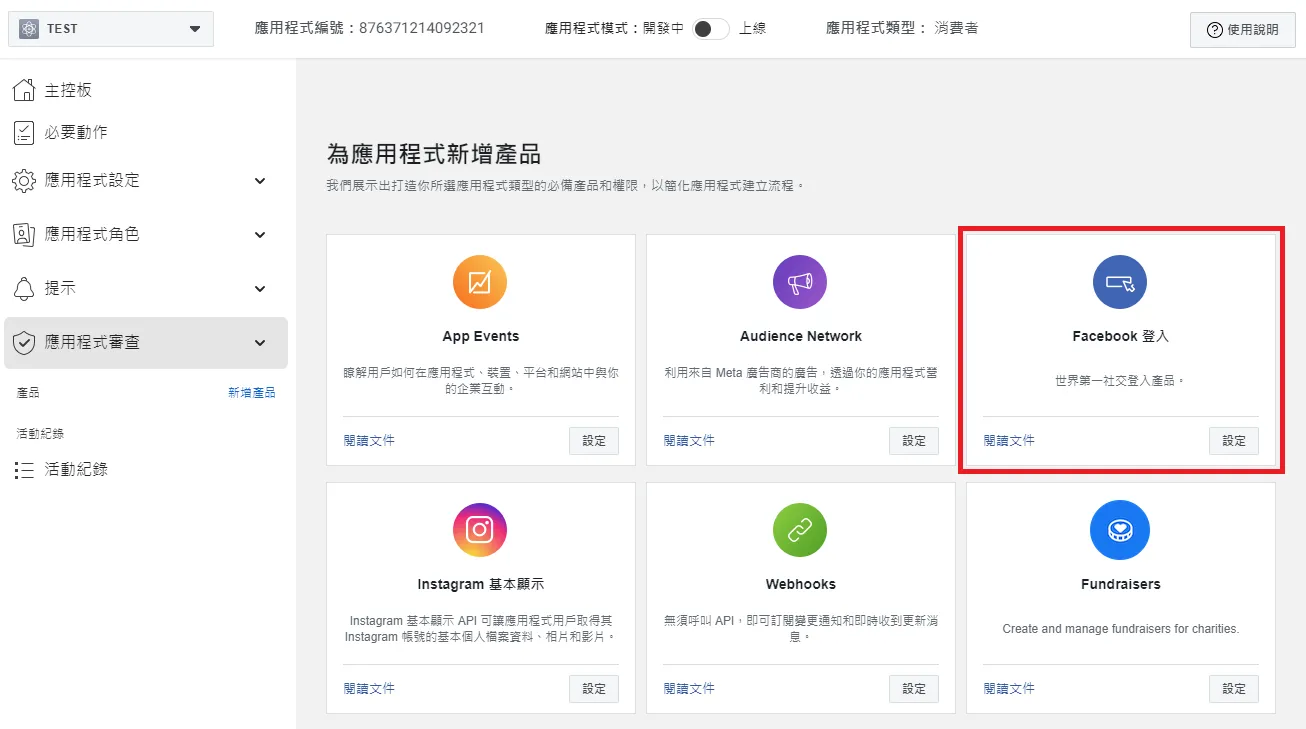Select 應用程式角色 sidebar item
The width and height of the screenshot is (1306, 729).
tap(146, 235)
